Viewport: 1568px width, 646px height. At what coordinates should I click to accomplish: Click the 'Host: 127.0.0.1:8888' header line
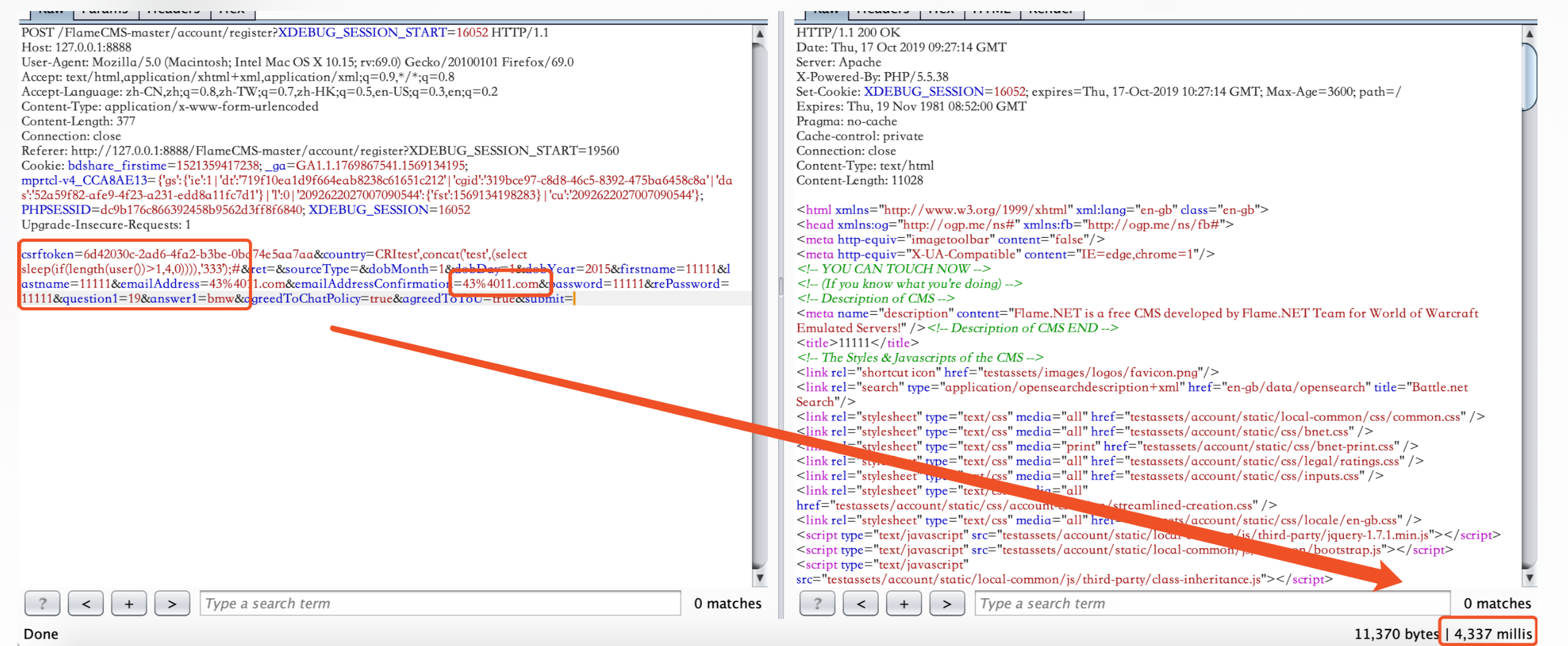coord(77,47)
